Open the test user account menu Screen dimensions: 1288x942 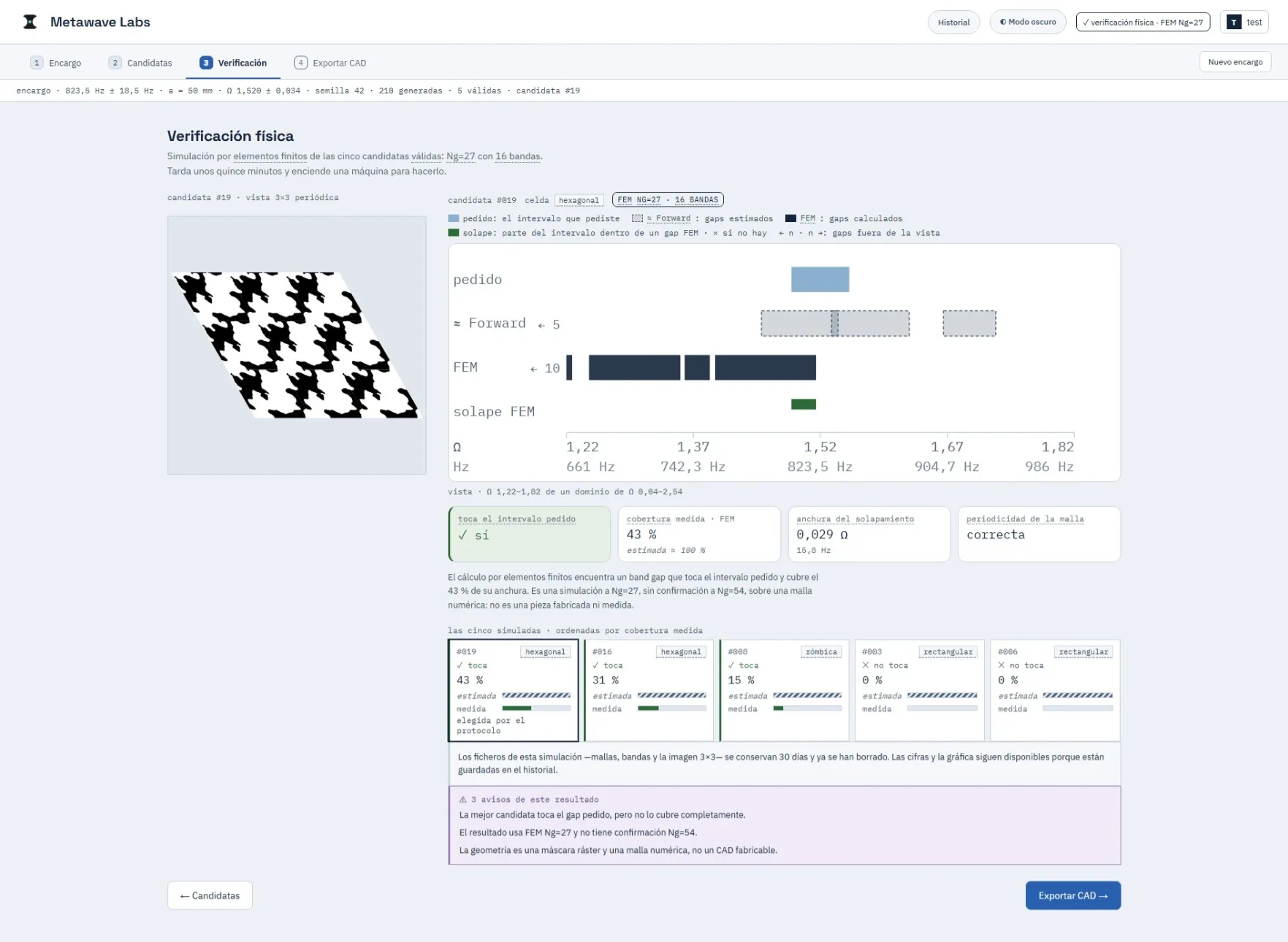point(1244,22)
